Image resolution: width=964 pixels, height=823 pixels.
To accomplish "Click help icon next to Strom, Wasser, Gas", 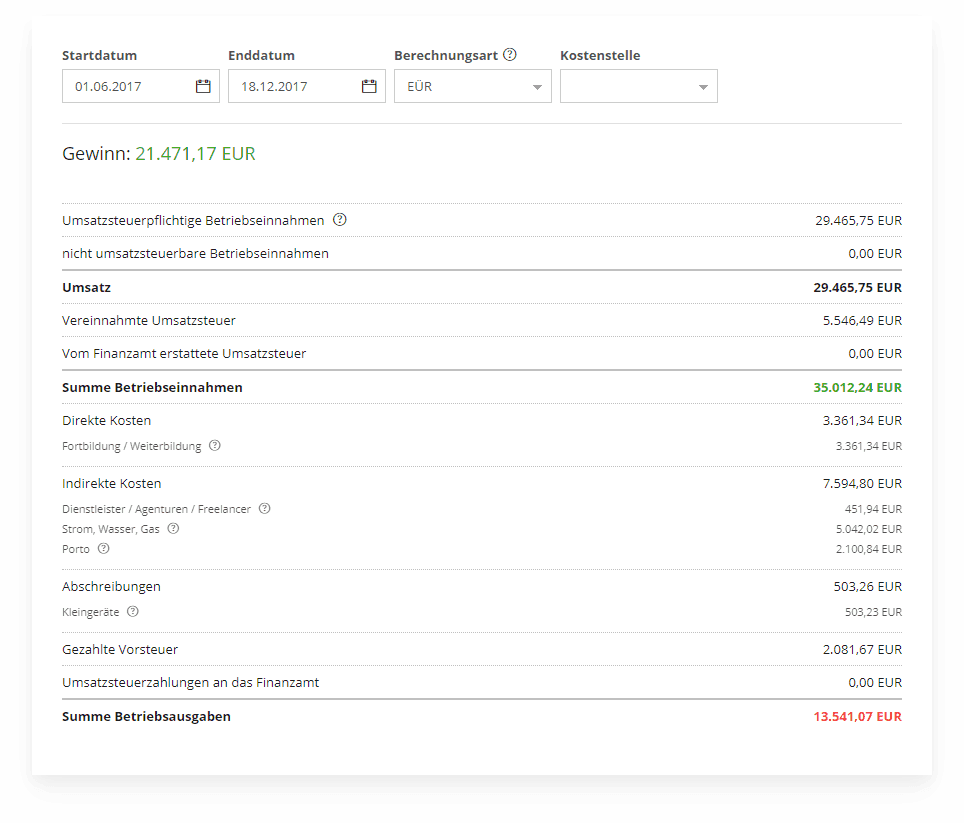I will [173, 529].
